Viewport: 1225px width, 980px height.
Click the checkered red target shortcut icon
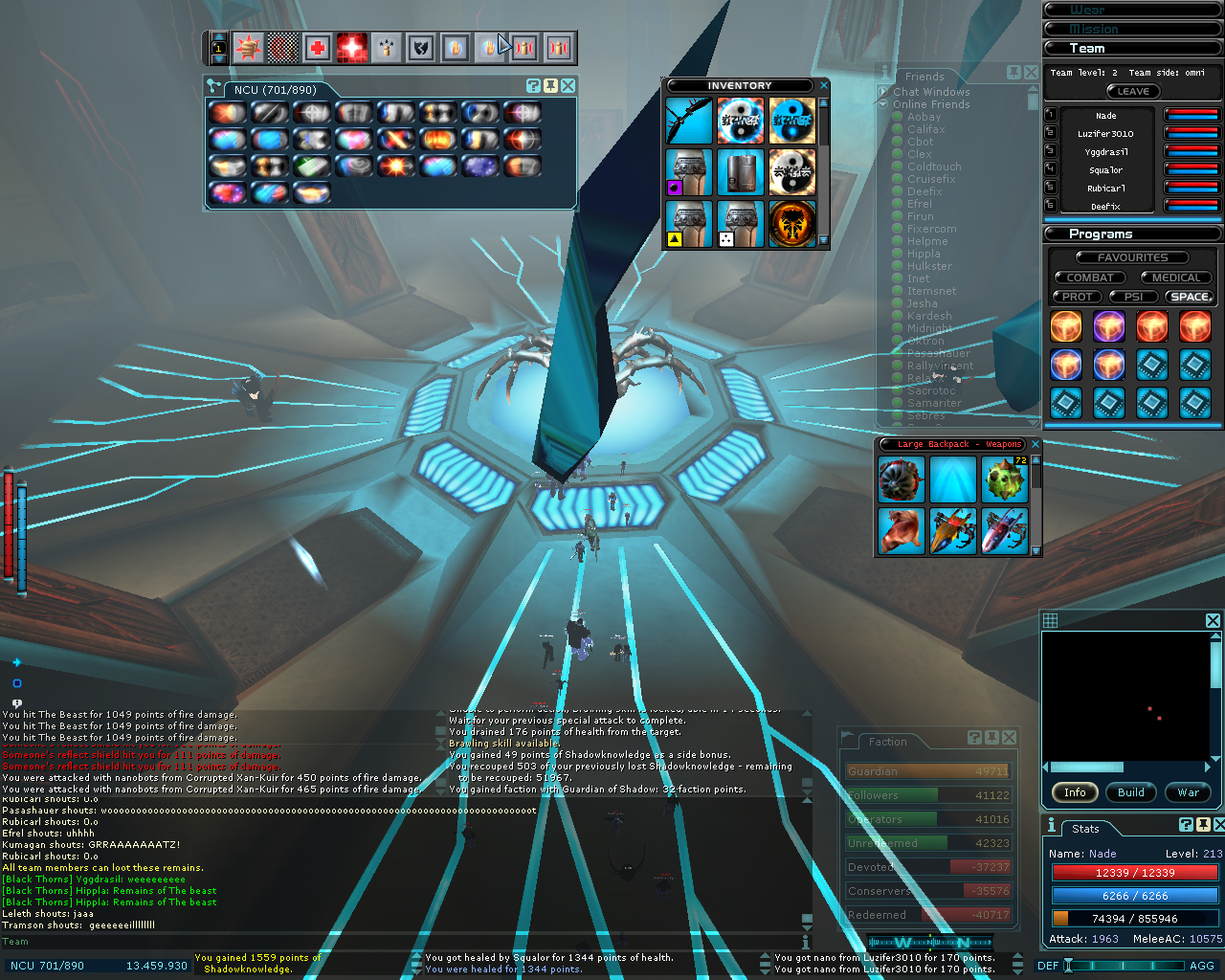pyautogui.click(x=283, y=47)
